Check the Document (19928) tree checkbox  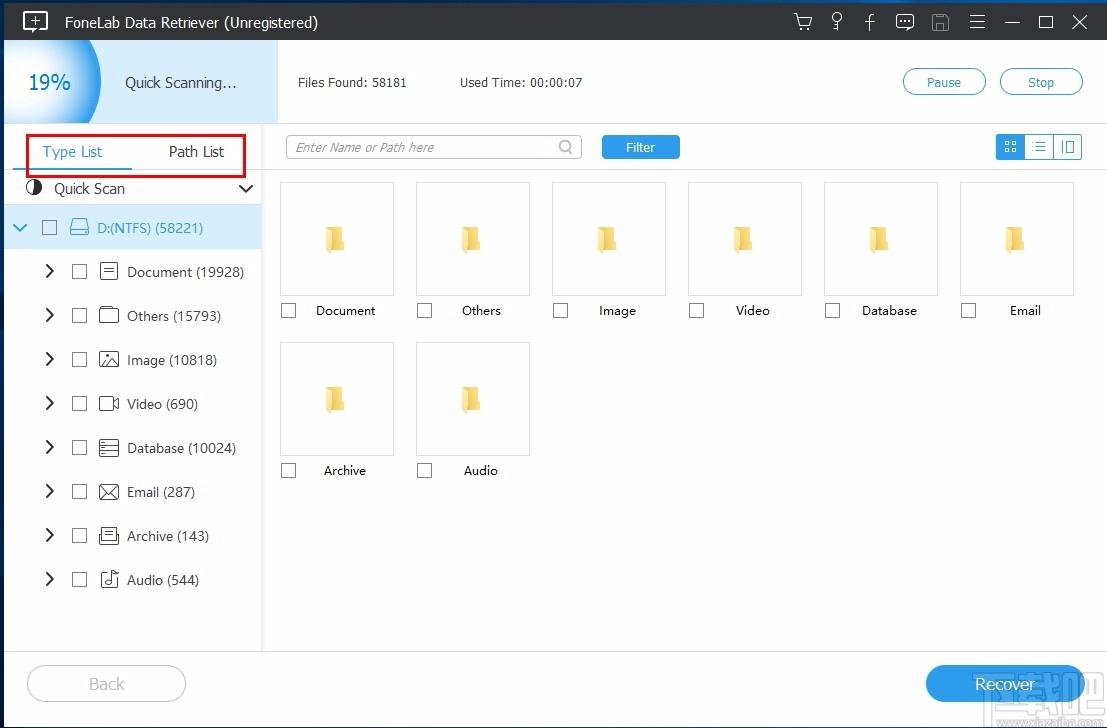click(x=79, y=271)
